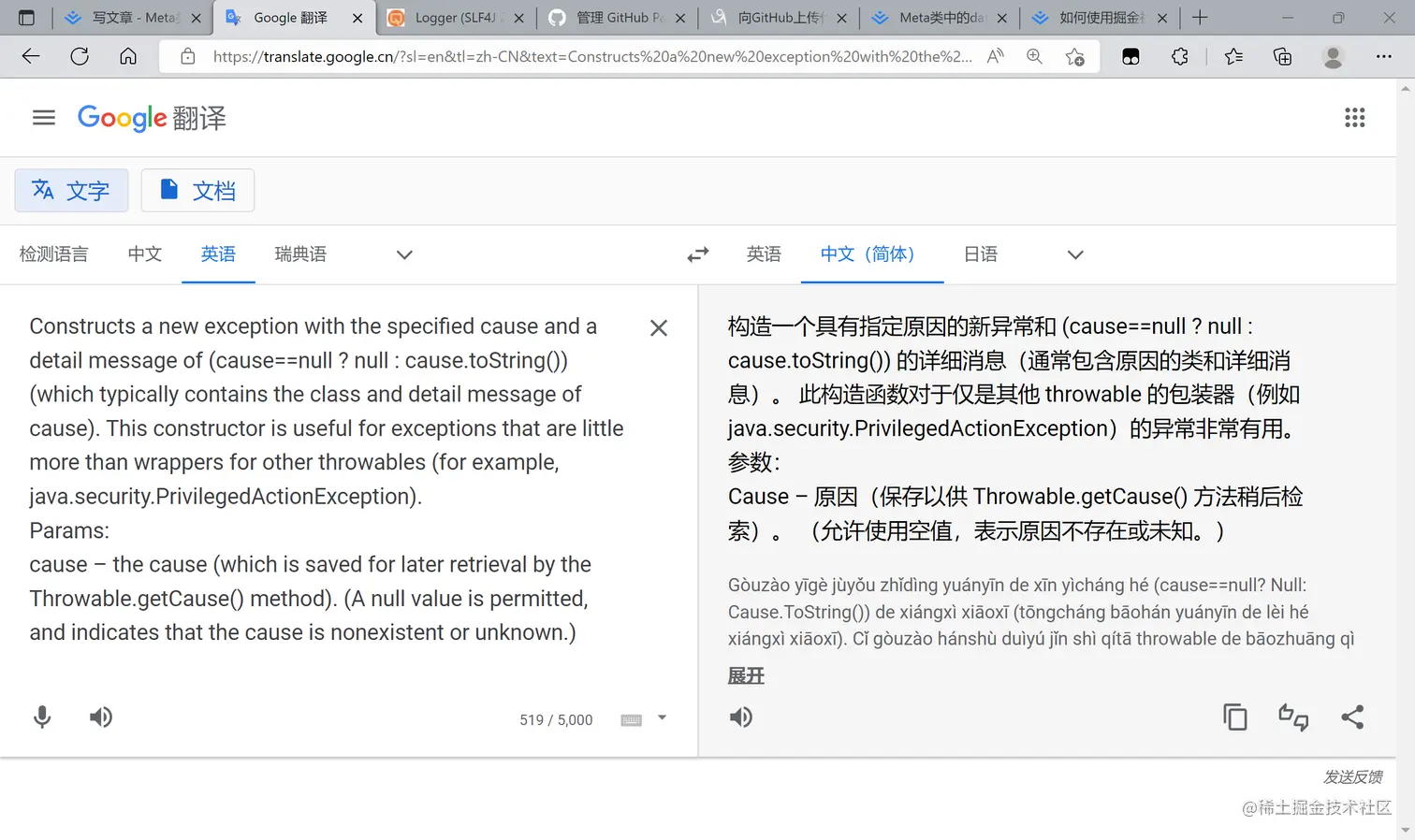Open the favorites list
This screenshot has height=840, width=1415.
pyautogui.click(x=1233, y=57)
